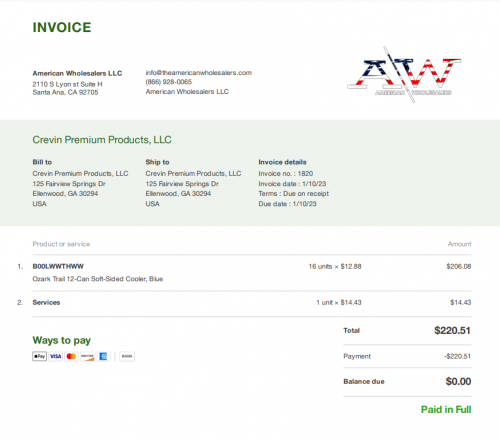Click the Amount column header
500x441 pixels.
[x=459, y=244]
